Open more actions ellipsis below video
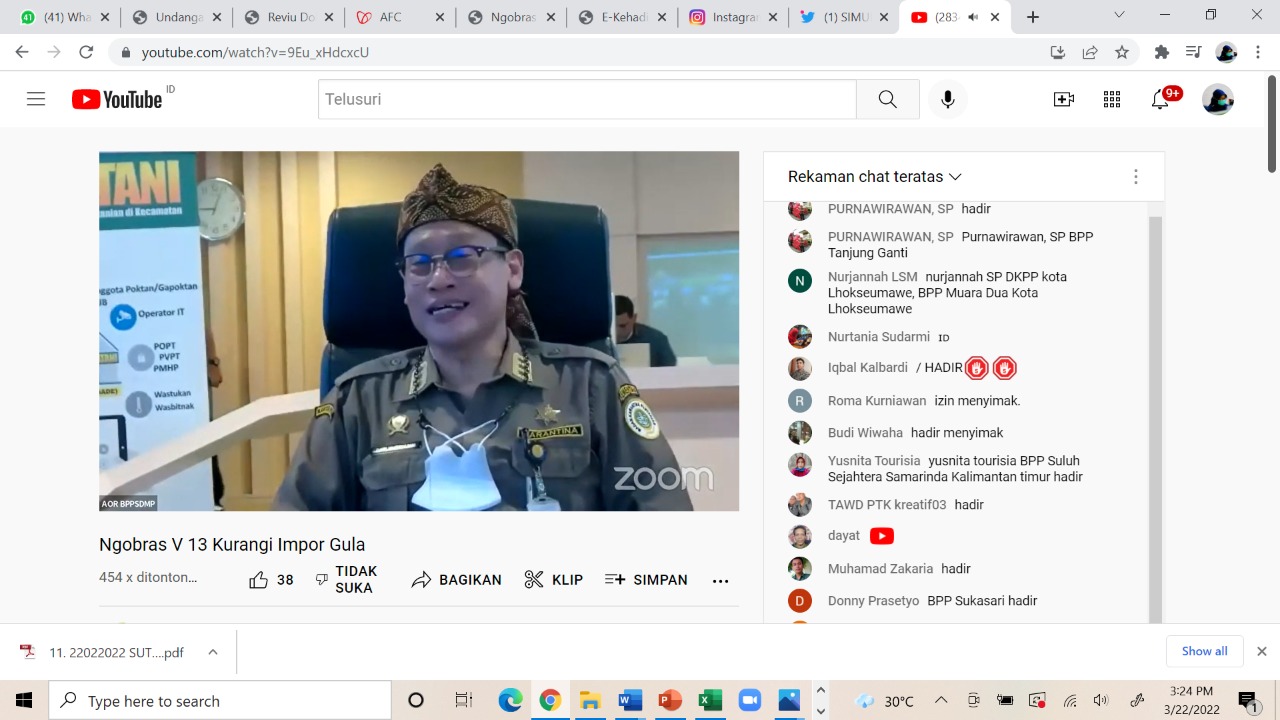Image resolution: width=1280 pixels, height=720 pixels. tap(720, 580)
